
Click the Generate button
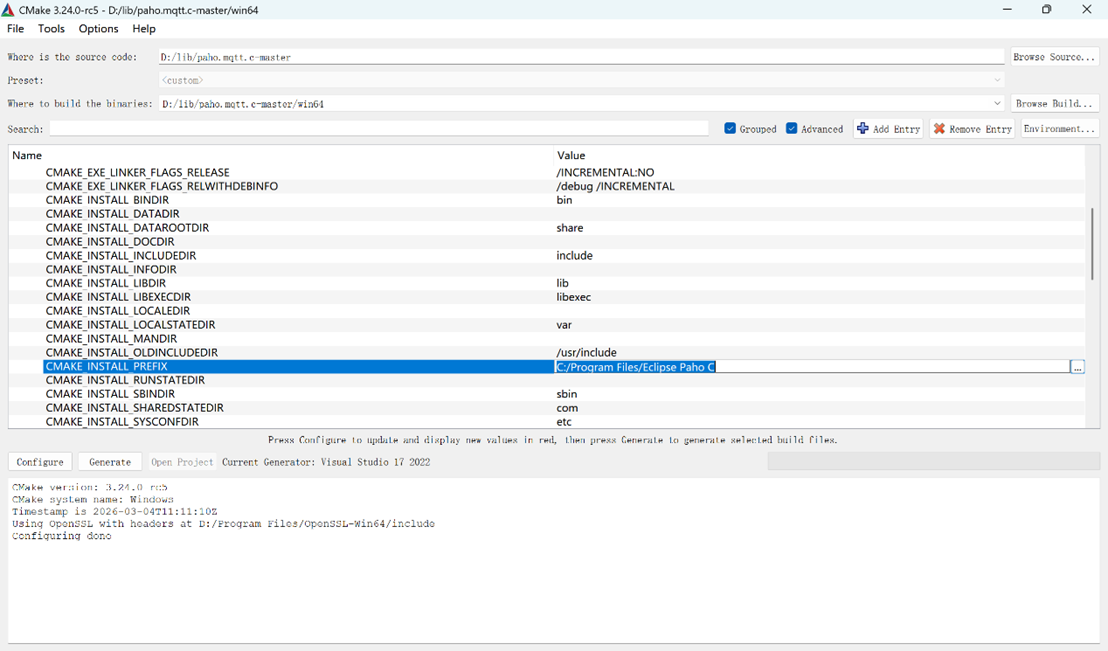click(x=110, y=462)
